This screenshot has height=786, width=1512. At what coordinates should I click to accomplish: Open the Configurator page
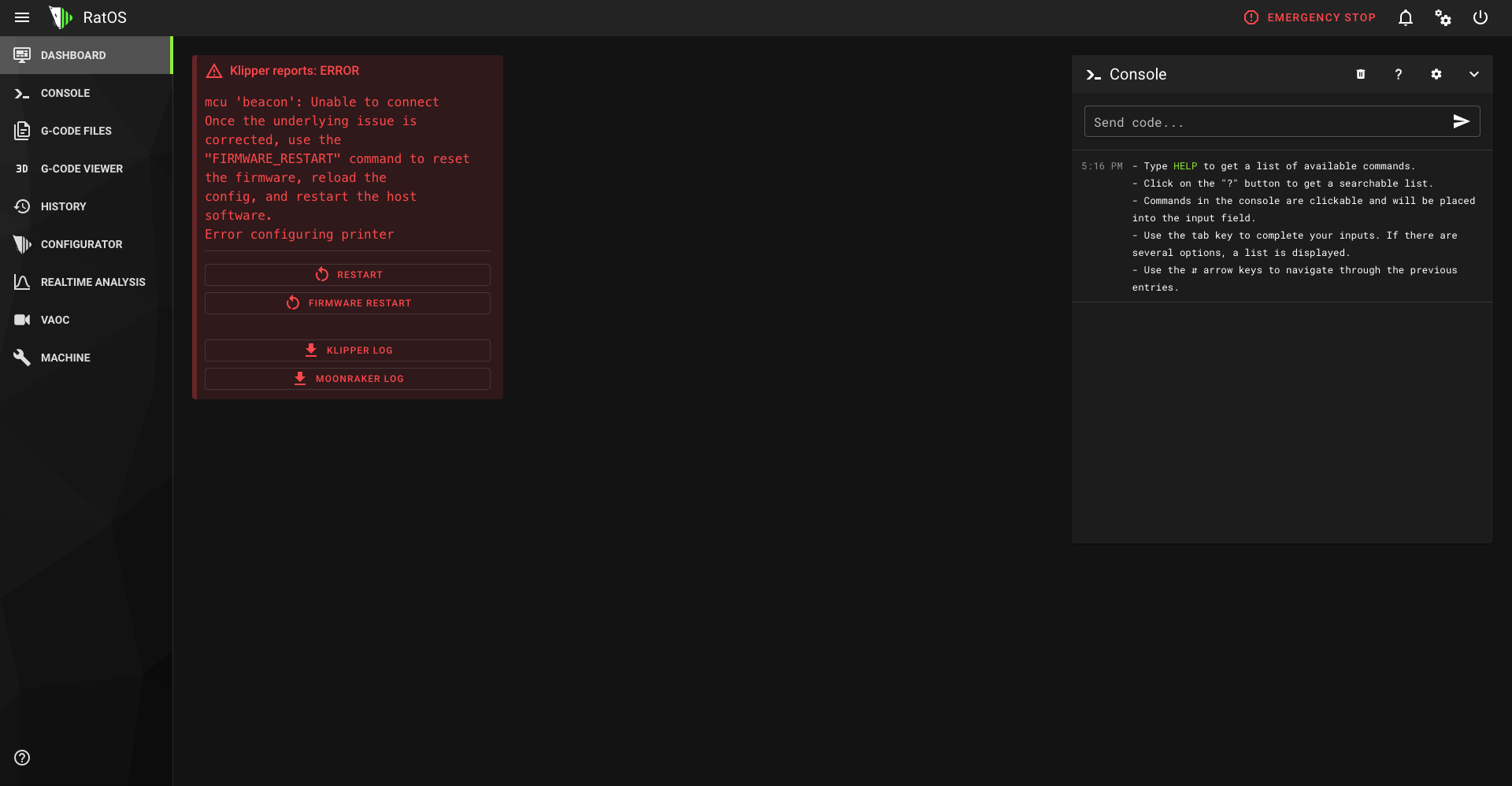coord(85,244)
